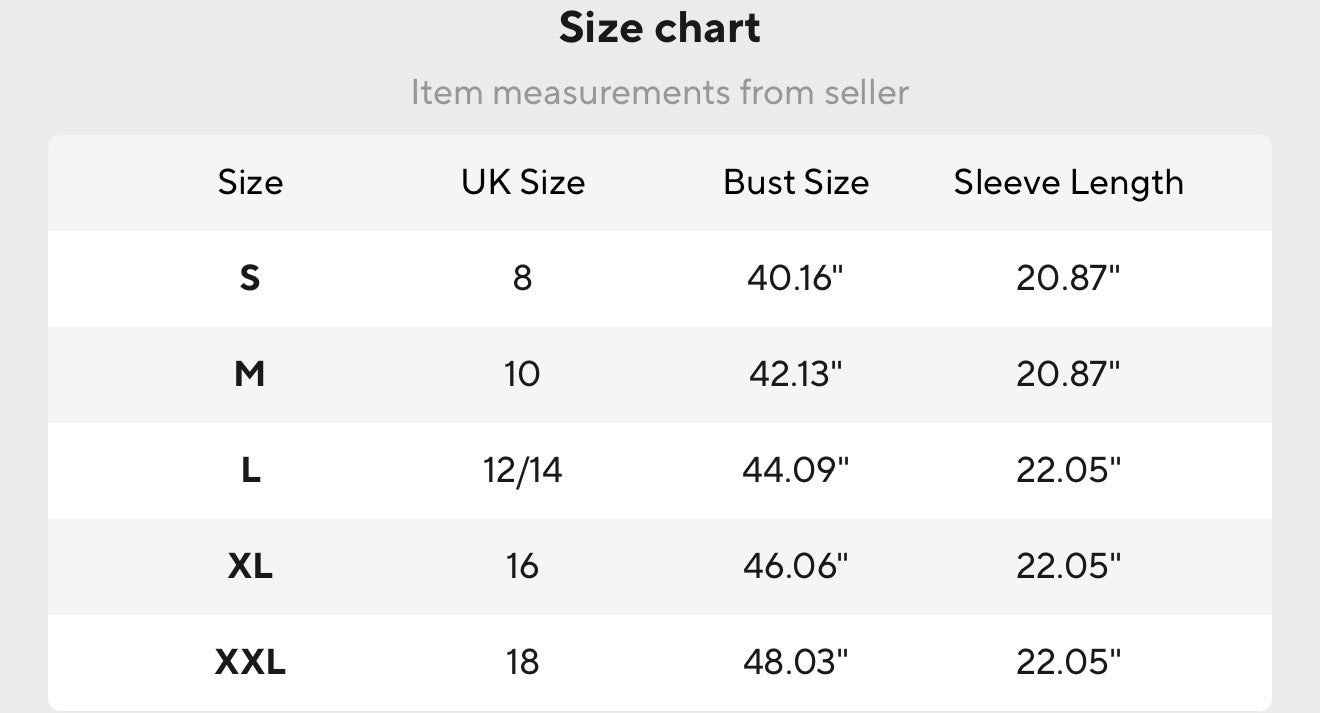Select the "Bust Size" column header
Image resolution: width=1320 pixels, height=713 pixels.
(x=796, y=182)
